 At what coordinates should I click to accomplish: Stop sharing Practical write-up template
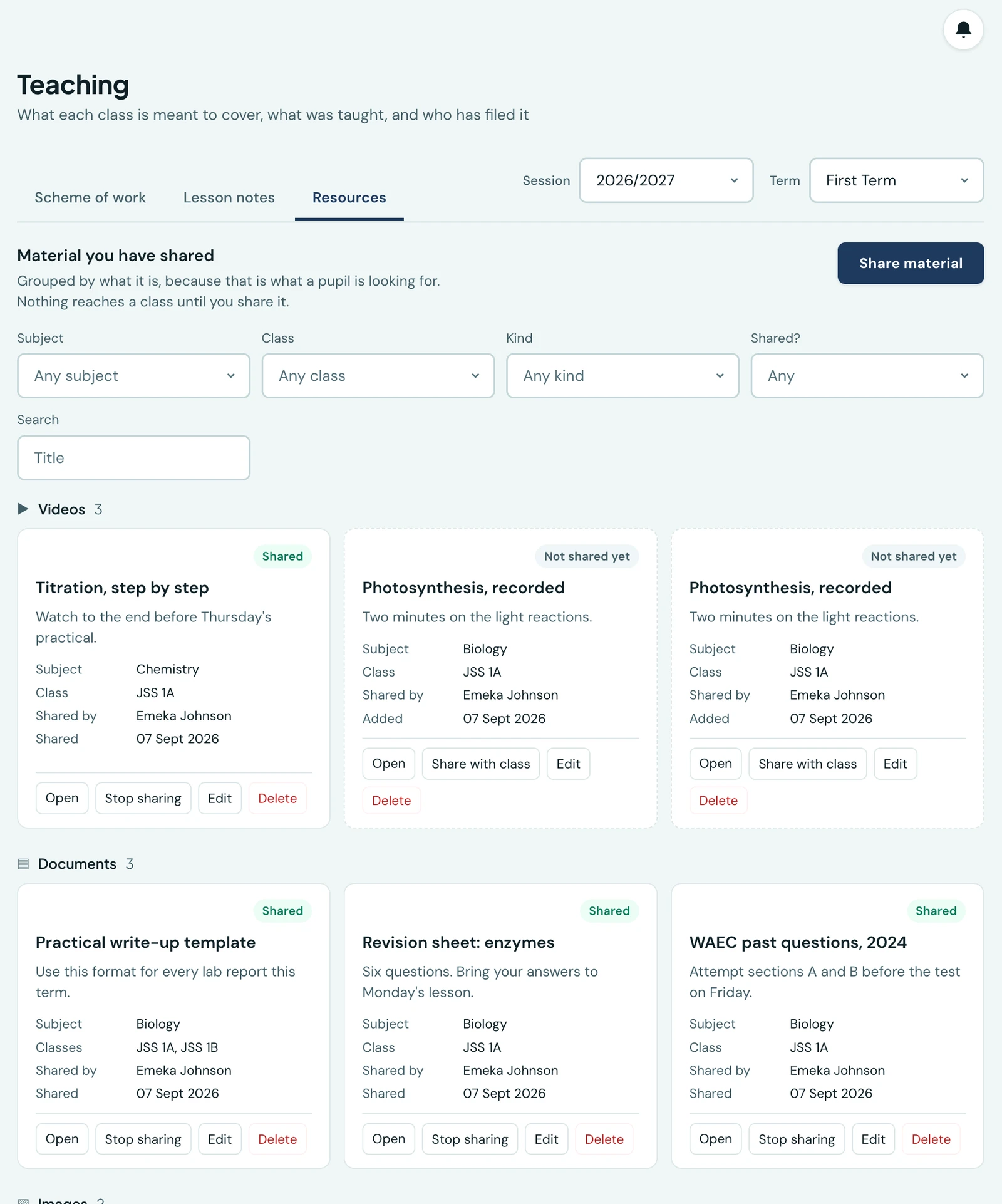(143, 1139)
